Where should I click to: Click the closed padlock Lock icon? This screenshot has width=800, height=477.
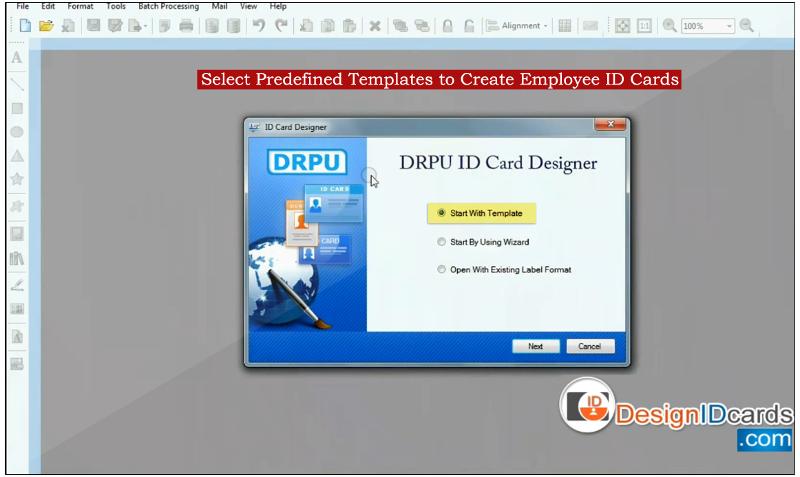[447, 26]
